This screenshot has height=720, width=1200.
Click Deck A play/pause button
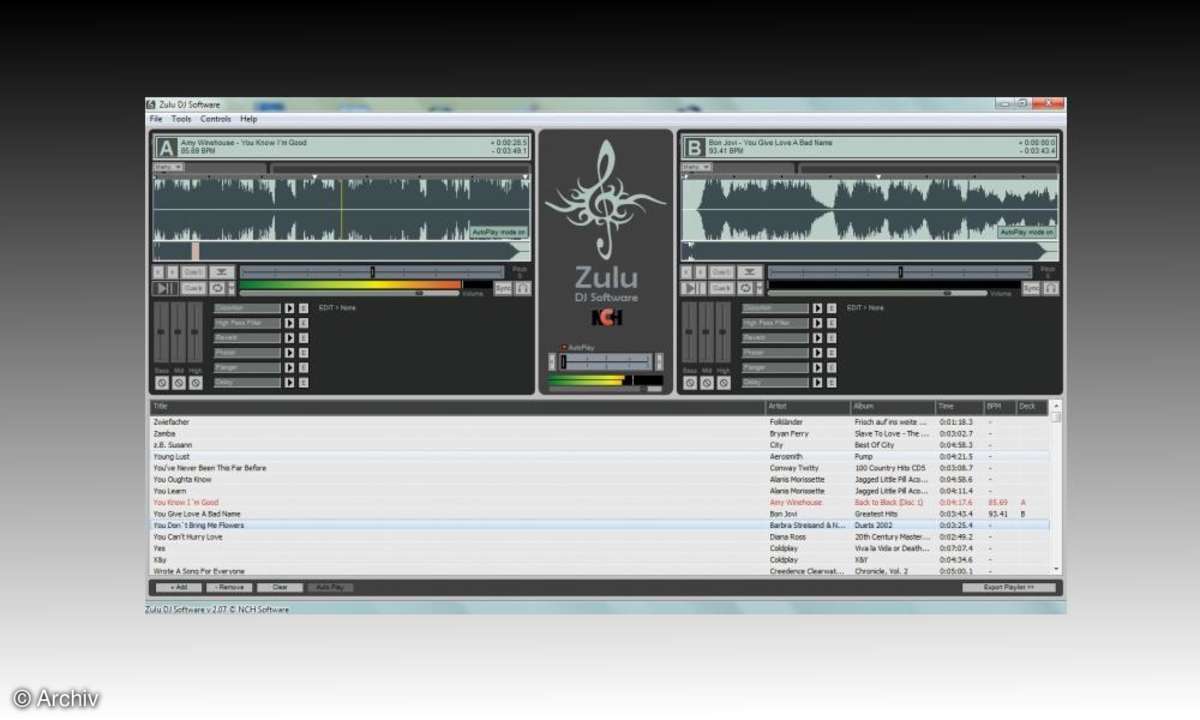pos(165,288)
